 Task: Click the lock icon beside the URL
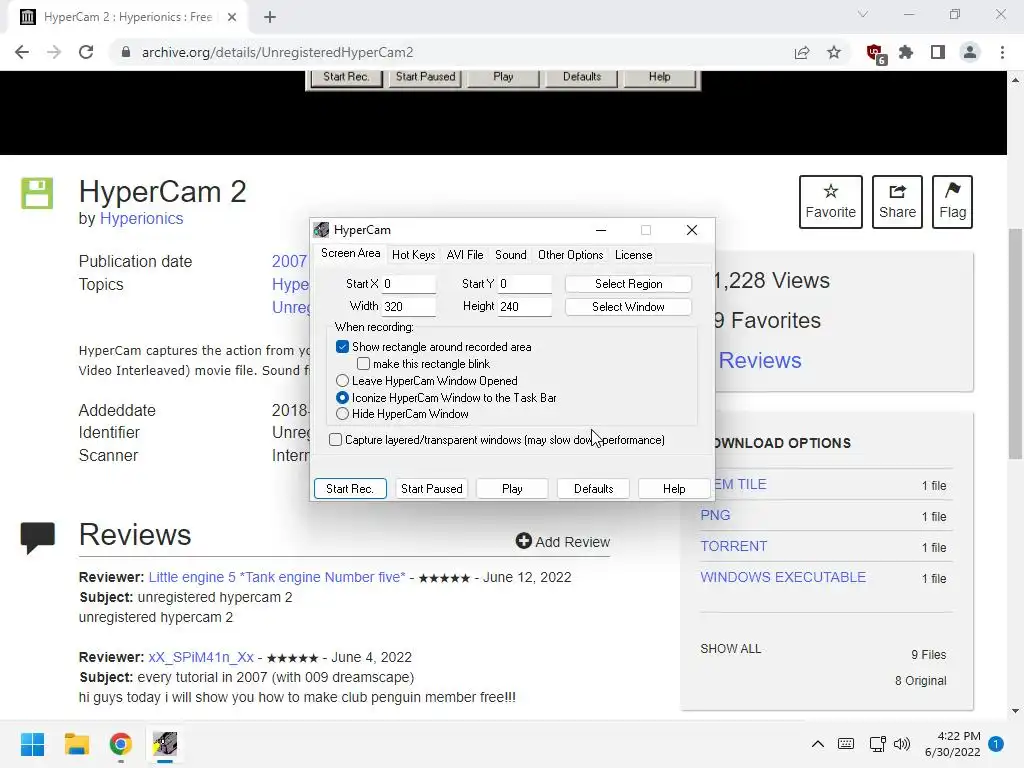point(126,52)
